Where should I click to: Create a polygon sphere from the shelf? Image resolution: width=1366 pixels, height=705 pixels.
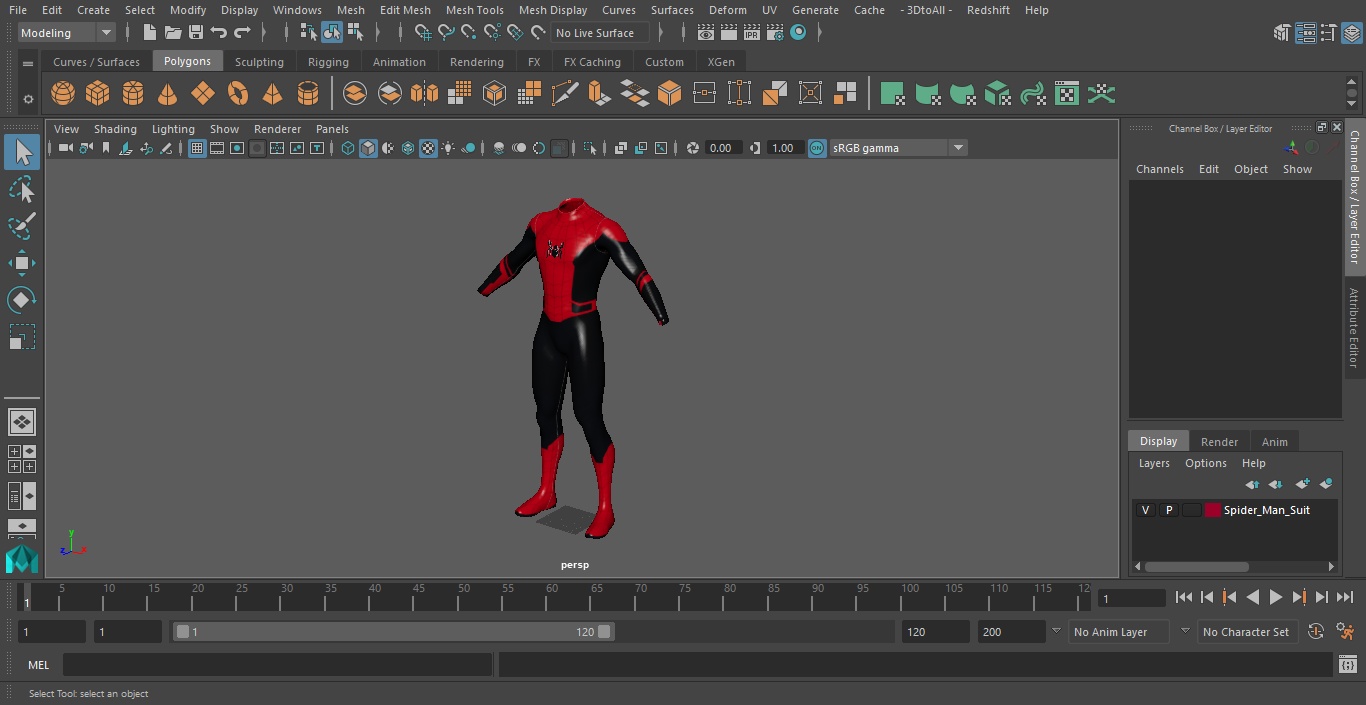pyautogui.click(x=63, y=94)
